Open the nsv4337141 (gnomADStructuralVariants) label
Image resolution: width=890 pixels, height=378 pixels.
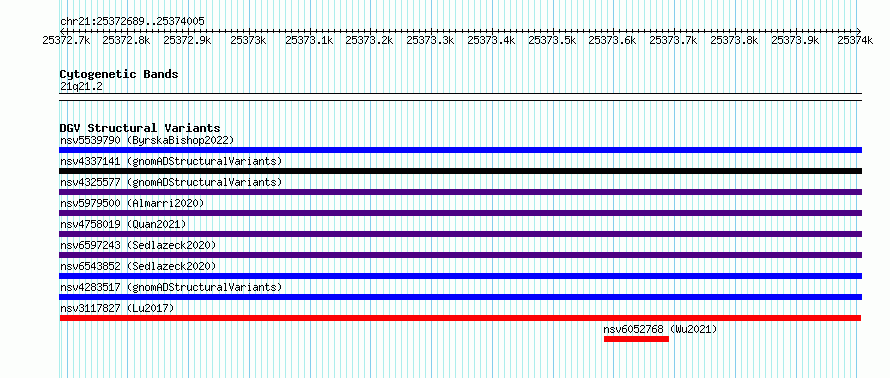tap(171, 161)
